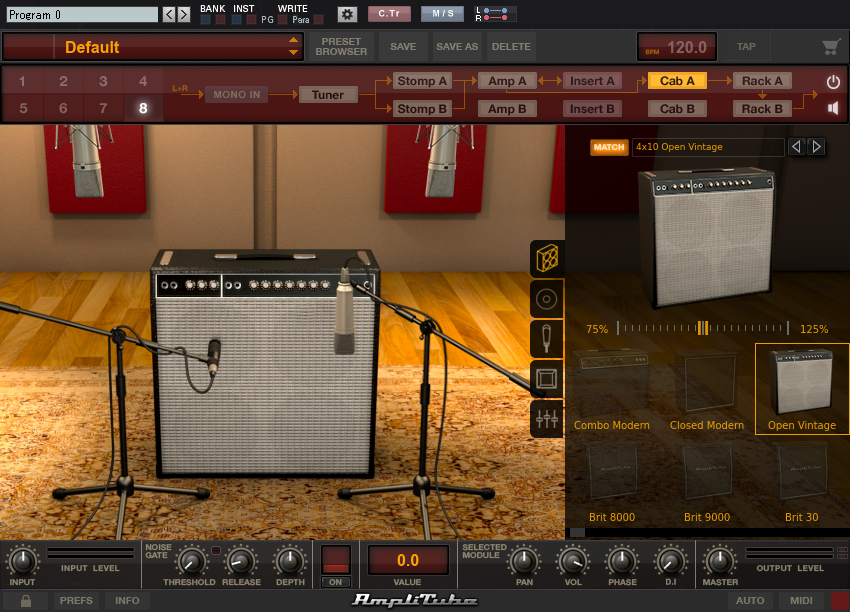Select the Stomp A module
850x612 pixels.
(422, 81)
